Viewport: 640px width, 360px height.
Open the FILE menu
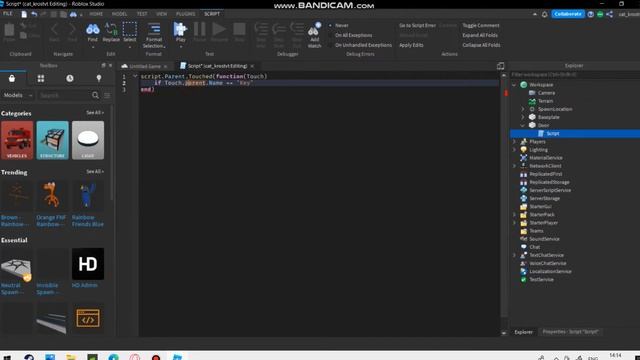pos(8,14)
